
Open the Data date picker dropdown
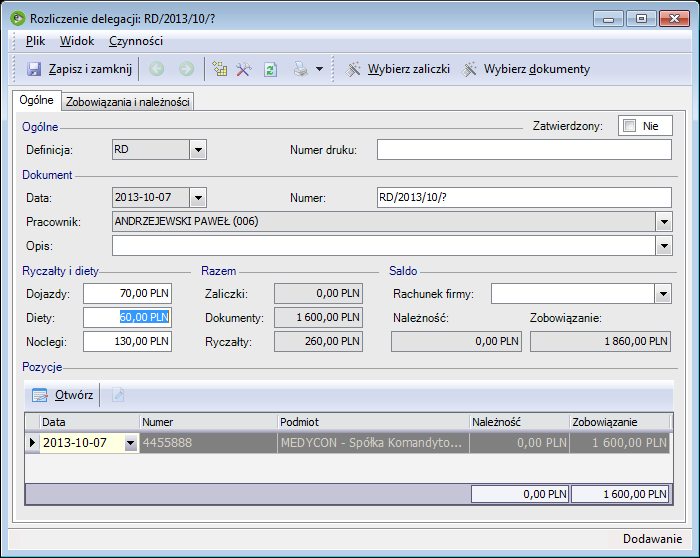pos(198,197)
